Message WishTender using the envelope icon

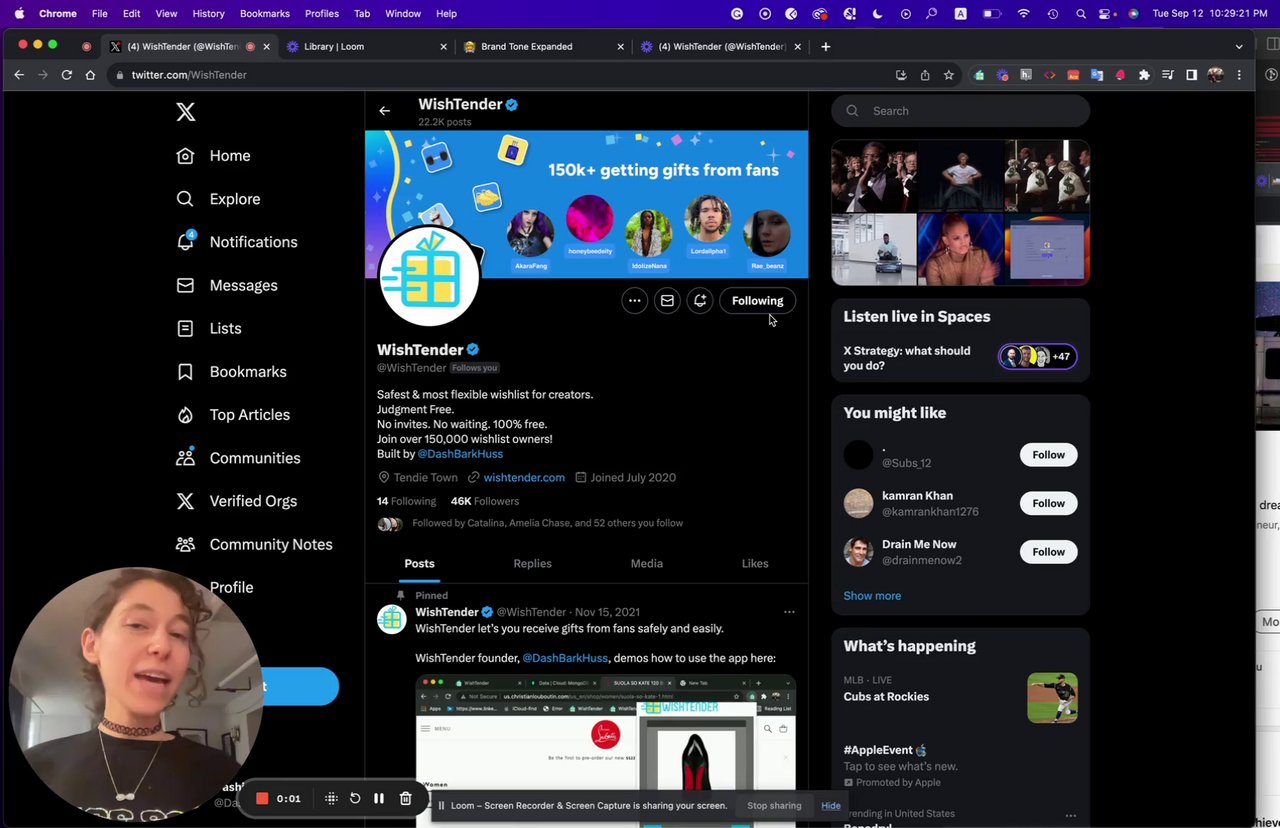click(667, 301)
